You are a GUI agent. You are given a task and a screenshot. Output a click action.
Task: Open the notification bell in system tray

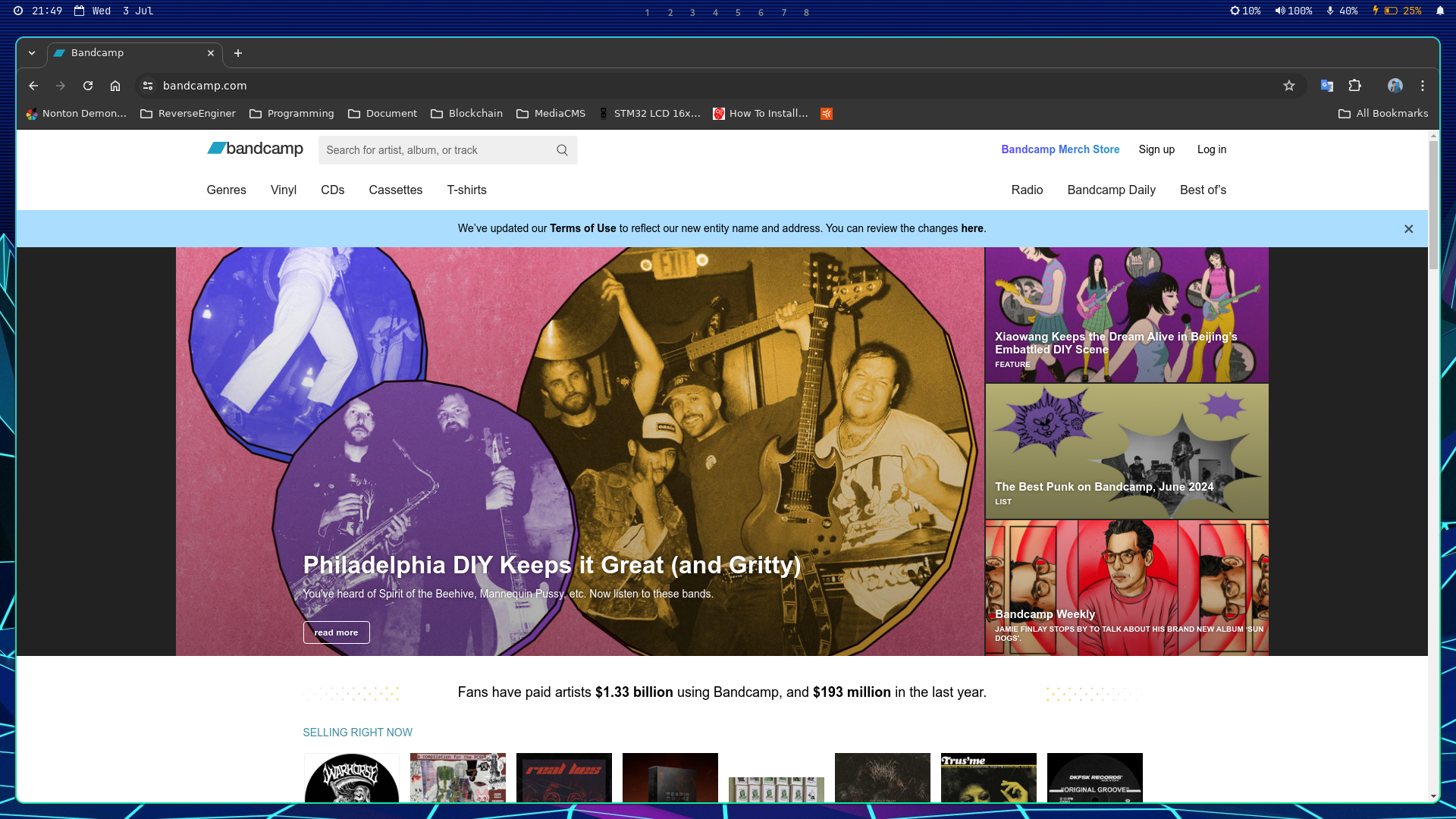click(x=1440, y=11)
